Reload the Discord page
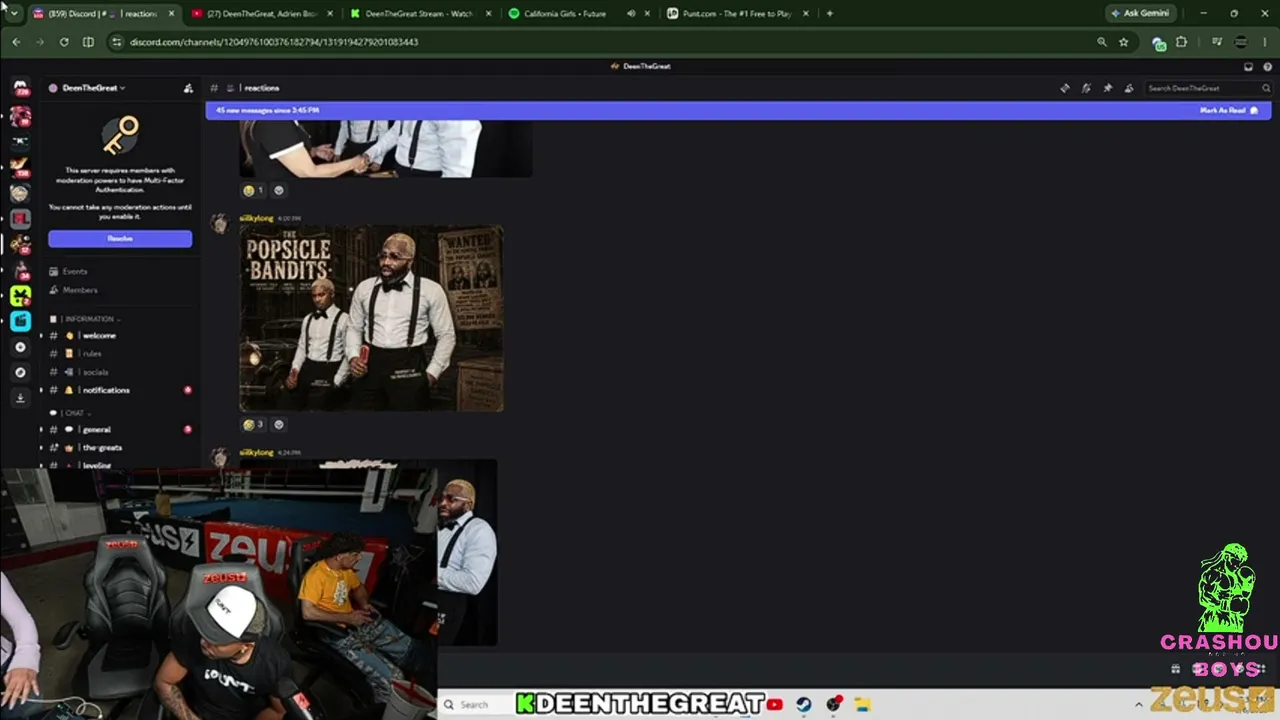The width and height of the screenshot is (1280, 720). point(64,42)
